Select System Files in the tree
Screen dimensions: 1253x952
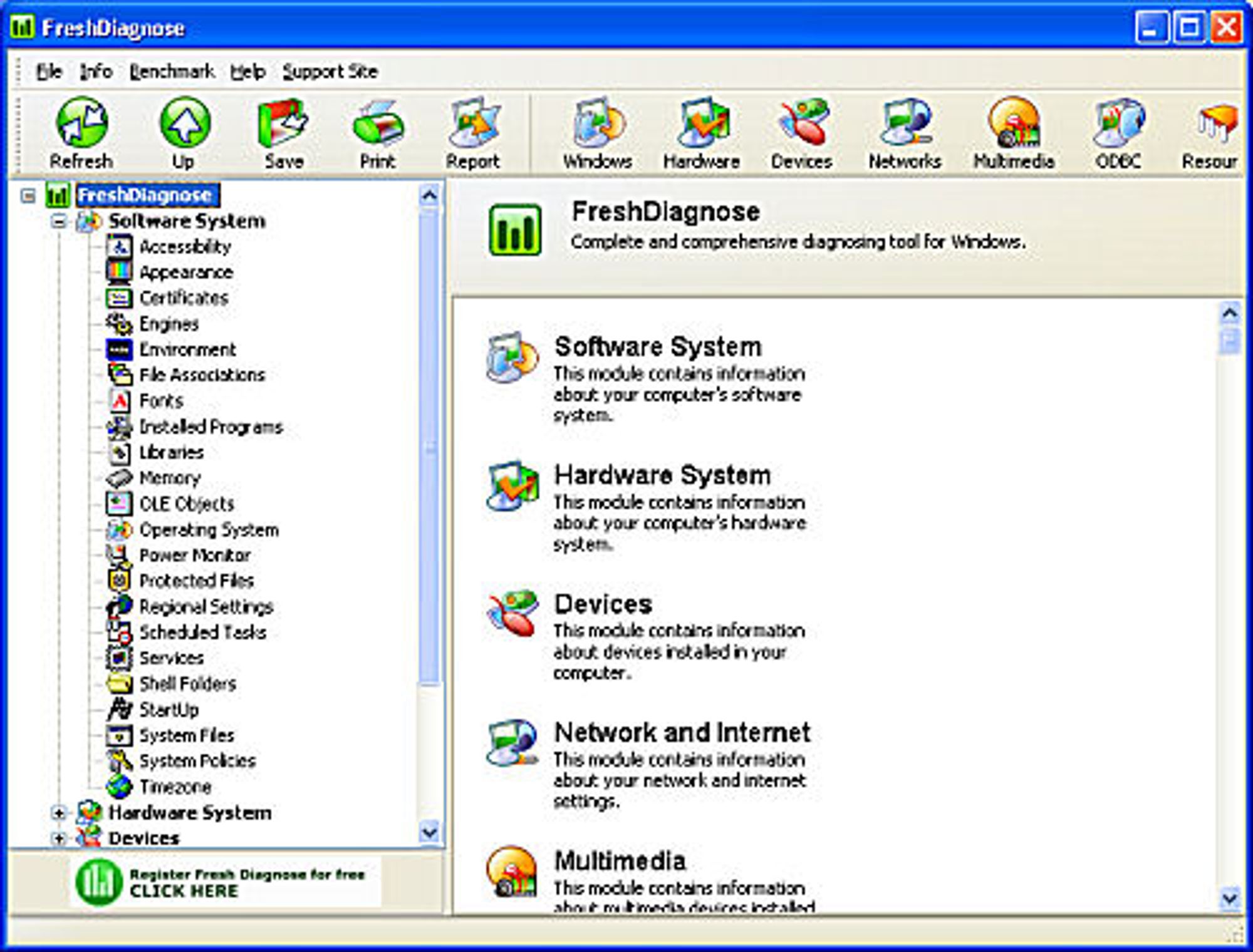pyautogui.click(x=186, y=735)
